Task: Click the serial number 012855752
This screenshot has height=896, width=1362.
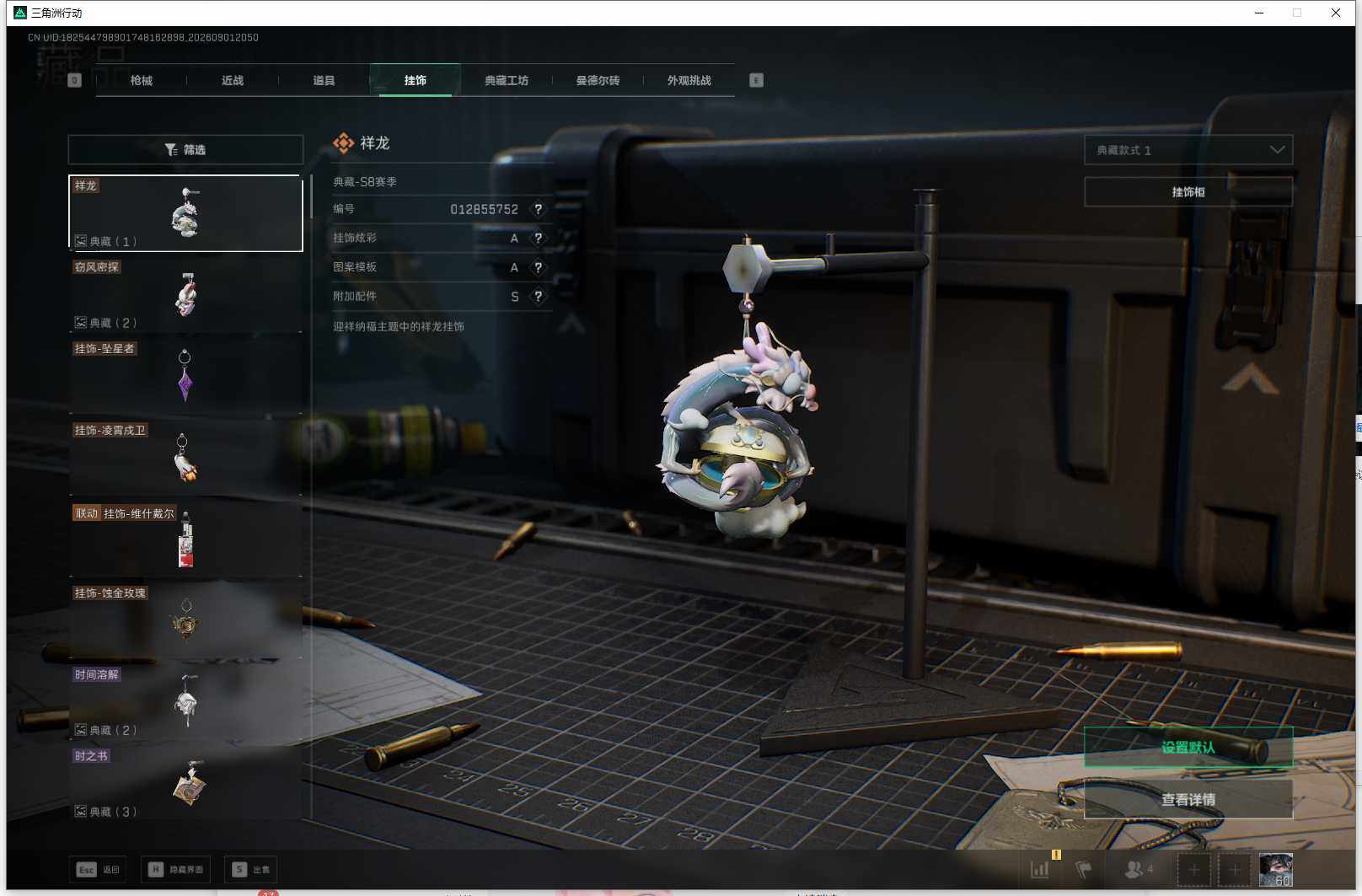Action: coord(484,209)
